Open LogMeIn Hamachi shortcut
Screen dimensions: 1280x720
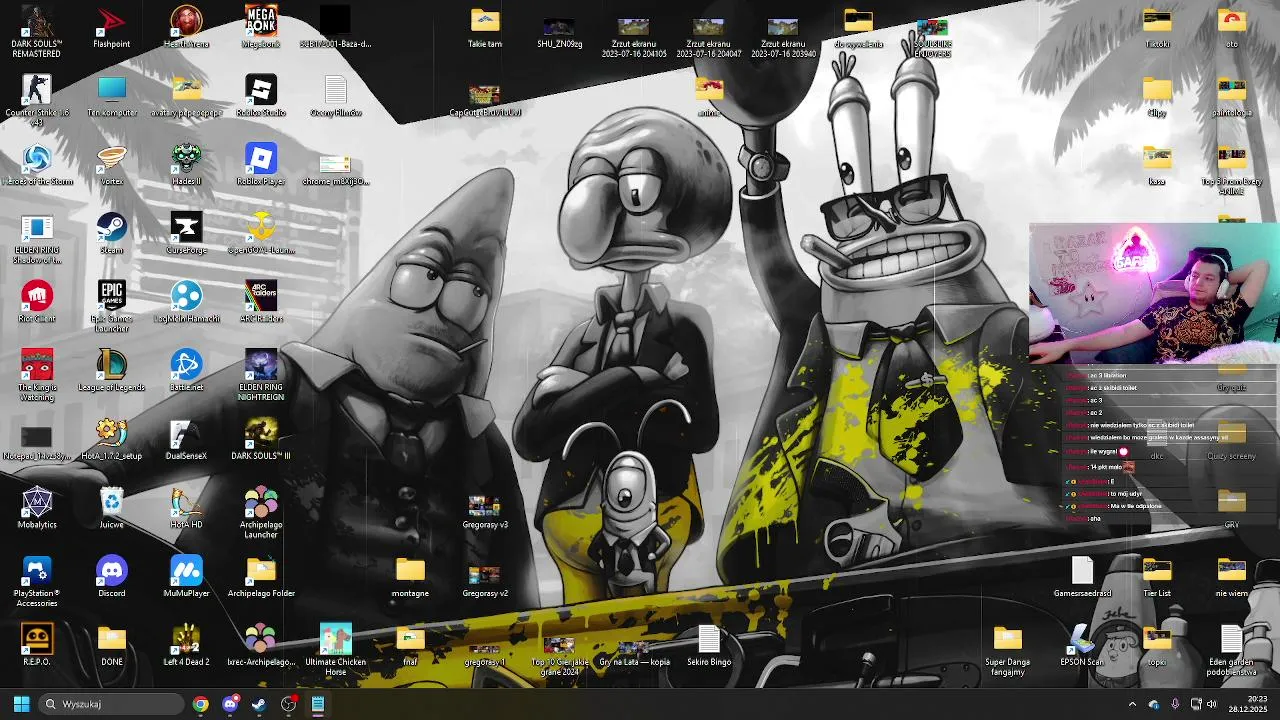pos(186,302)
